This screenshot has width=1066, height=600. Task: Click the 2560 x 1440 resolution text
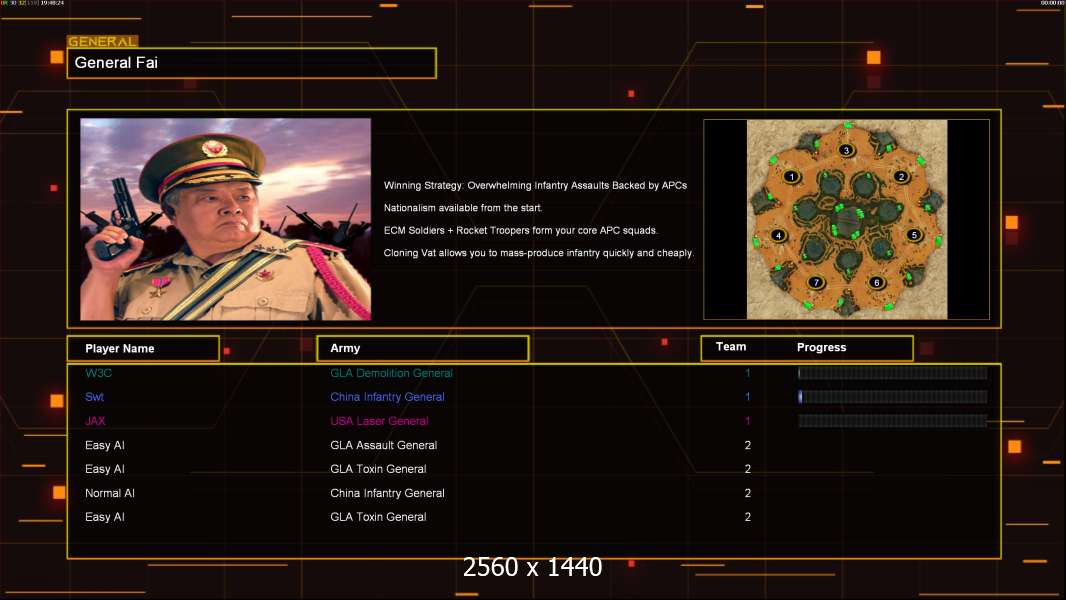point(532,567)
